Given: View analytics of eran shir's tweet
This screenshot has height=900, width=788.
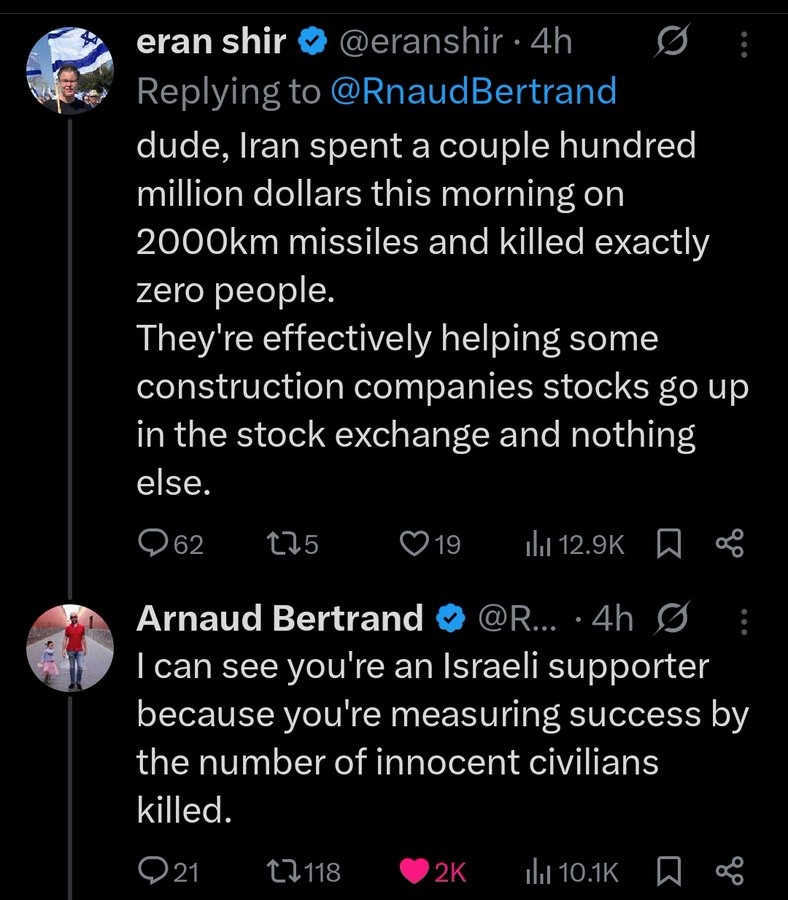Looking at the screenshot, I should coord(538,544).
